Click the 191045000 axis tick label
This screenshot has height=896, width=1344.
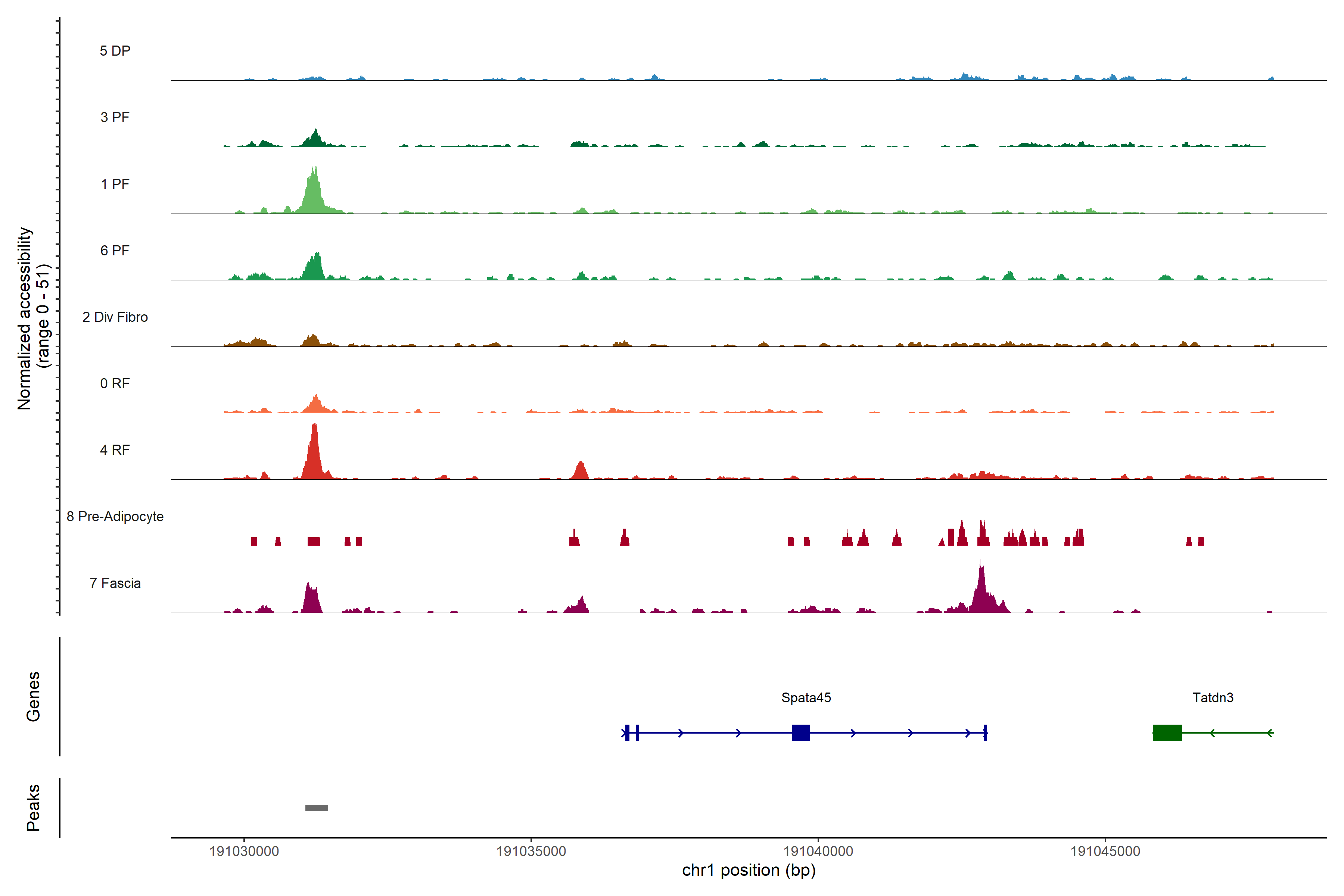pos(1105,851)
